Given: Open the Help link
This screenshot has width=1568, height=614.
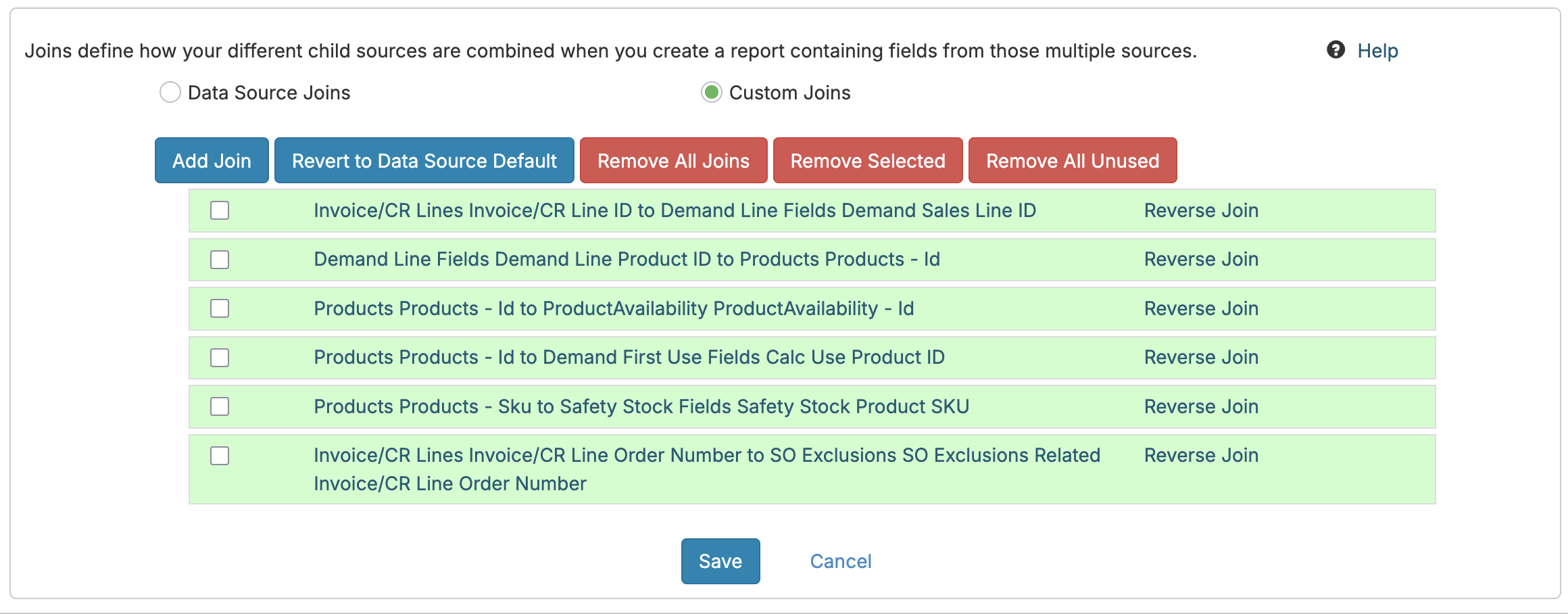Looking at the screenshot, I should pos(1377,51).
